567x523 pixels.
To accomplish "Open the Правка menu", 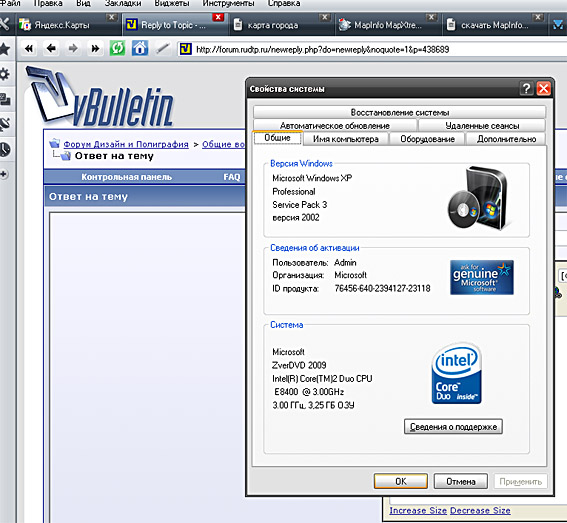I will click(x=48, y=4).
